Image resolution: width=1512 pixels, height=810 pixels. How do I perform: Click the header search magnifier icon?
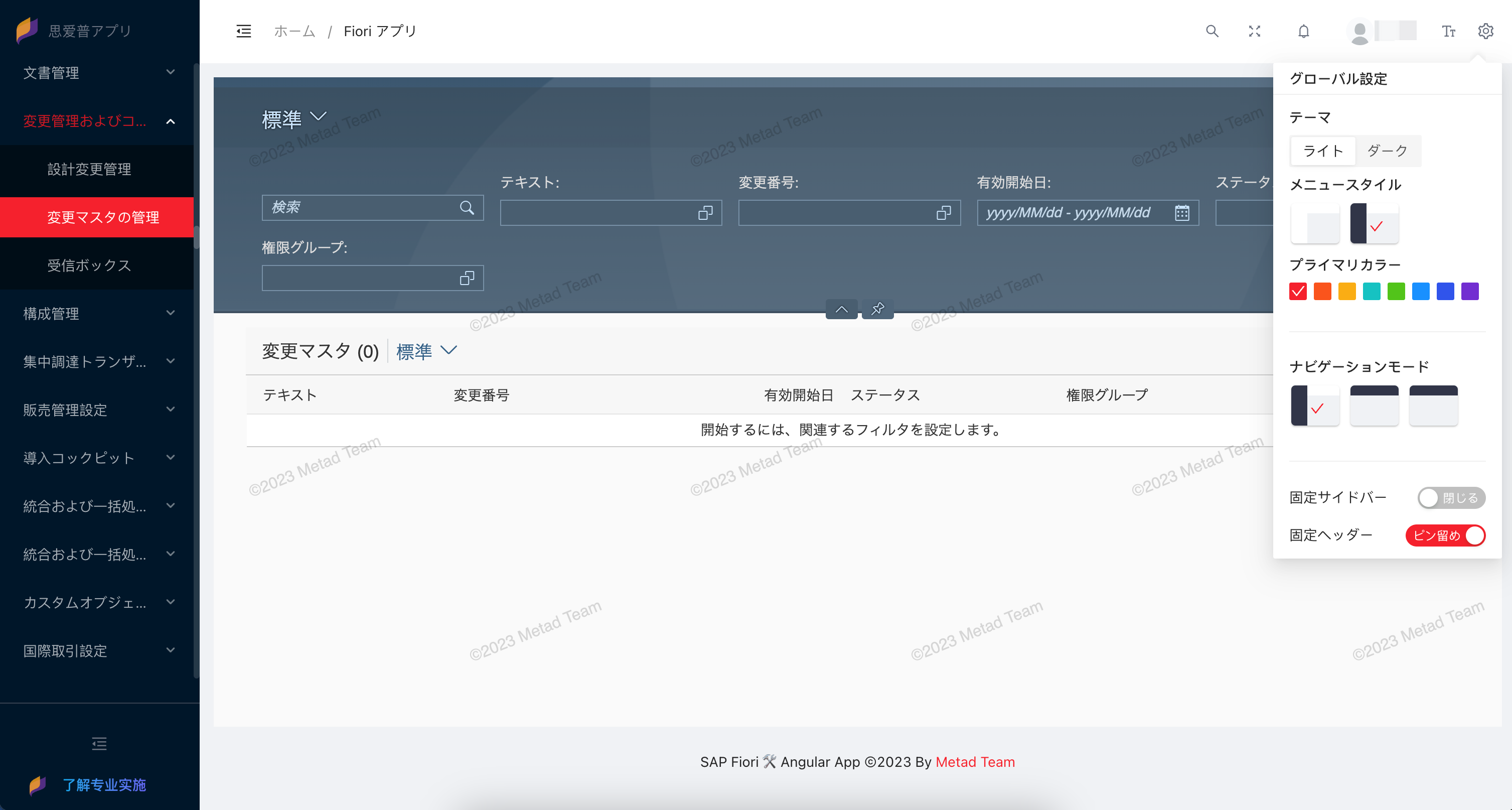(1212, 31)
